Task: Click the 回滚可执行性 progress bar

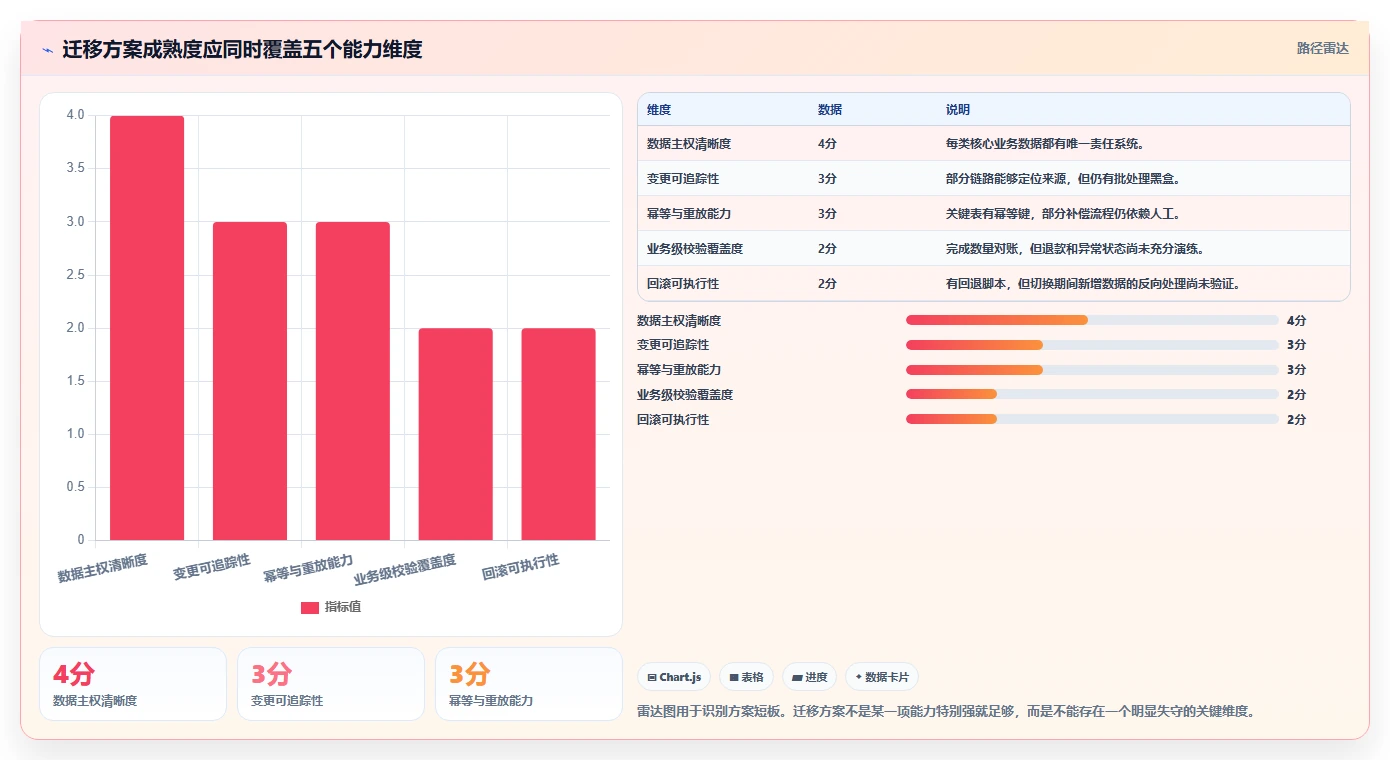Action: tap(1092, 419)
